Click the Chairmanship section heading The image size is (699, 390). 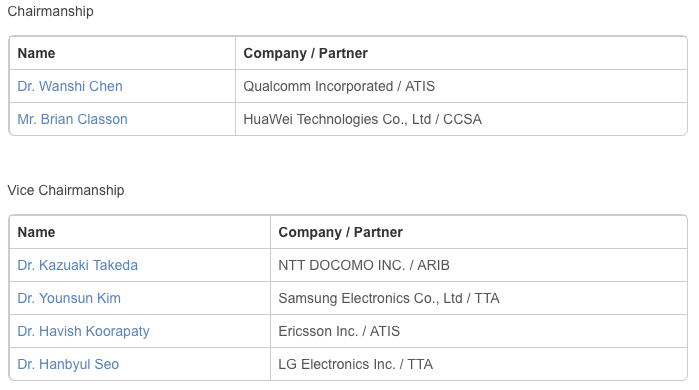[x=50, y=11]
